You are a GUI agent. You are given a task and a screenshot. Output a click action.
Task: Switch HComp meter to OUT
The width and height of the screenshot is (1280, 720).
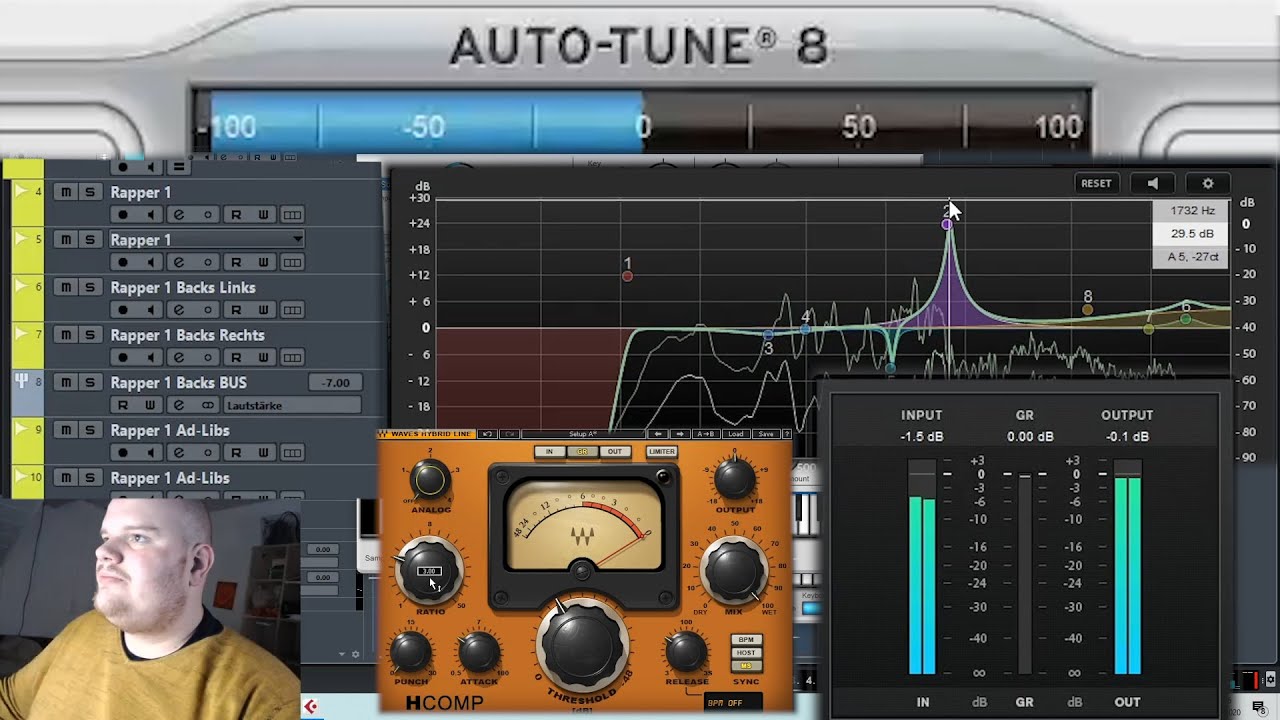tap(614, 452)
